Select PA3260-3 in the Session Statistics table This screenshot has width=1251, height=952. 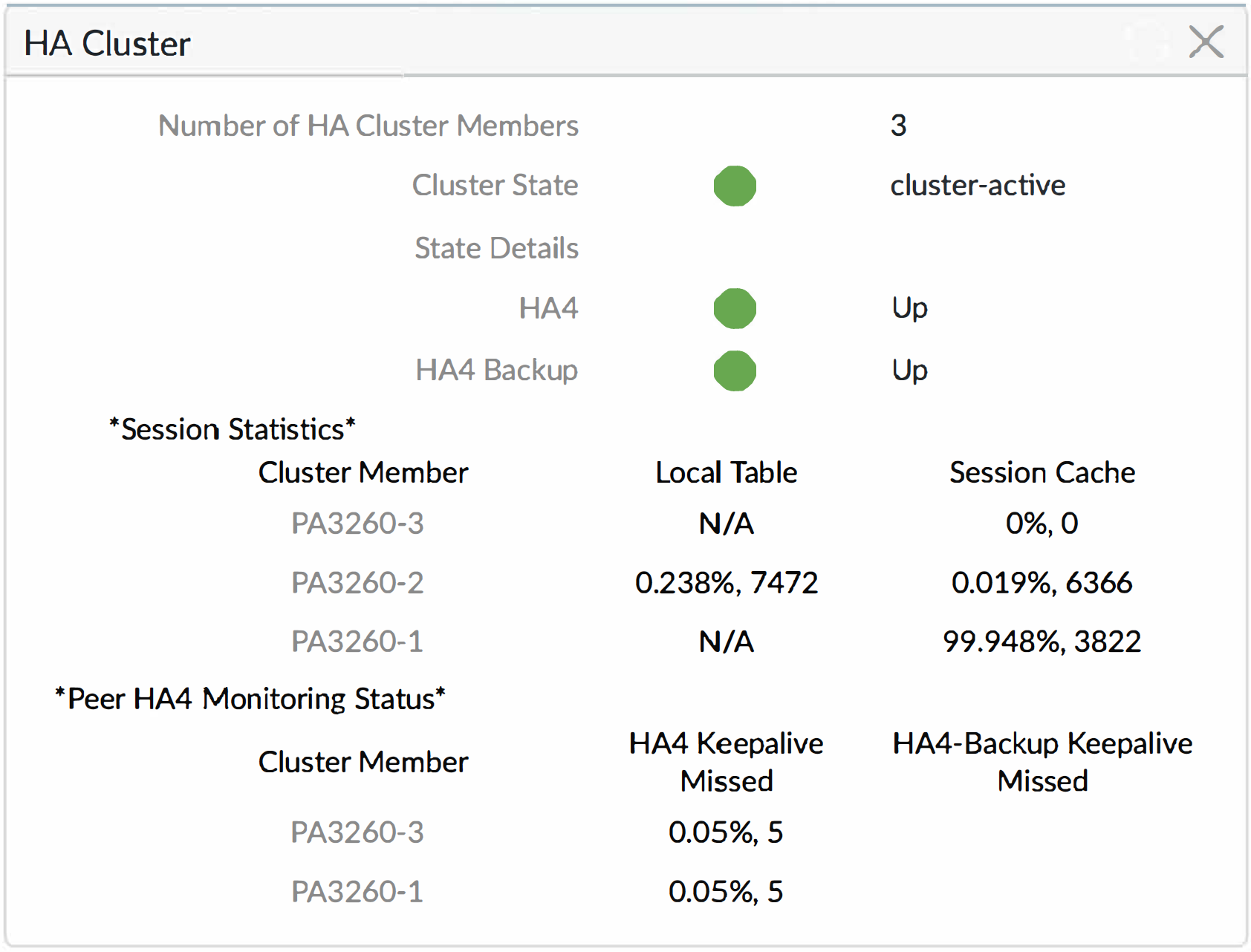pyautogui.click(x=357, y=524)
